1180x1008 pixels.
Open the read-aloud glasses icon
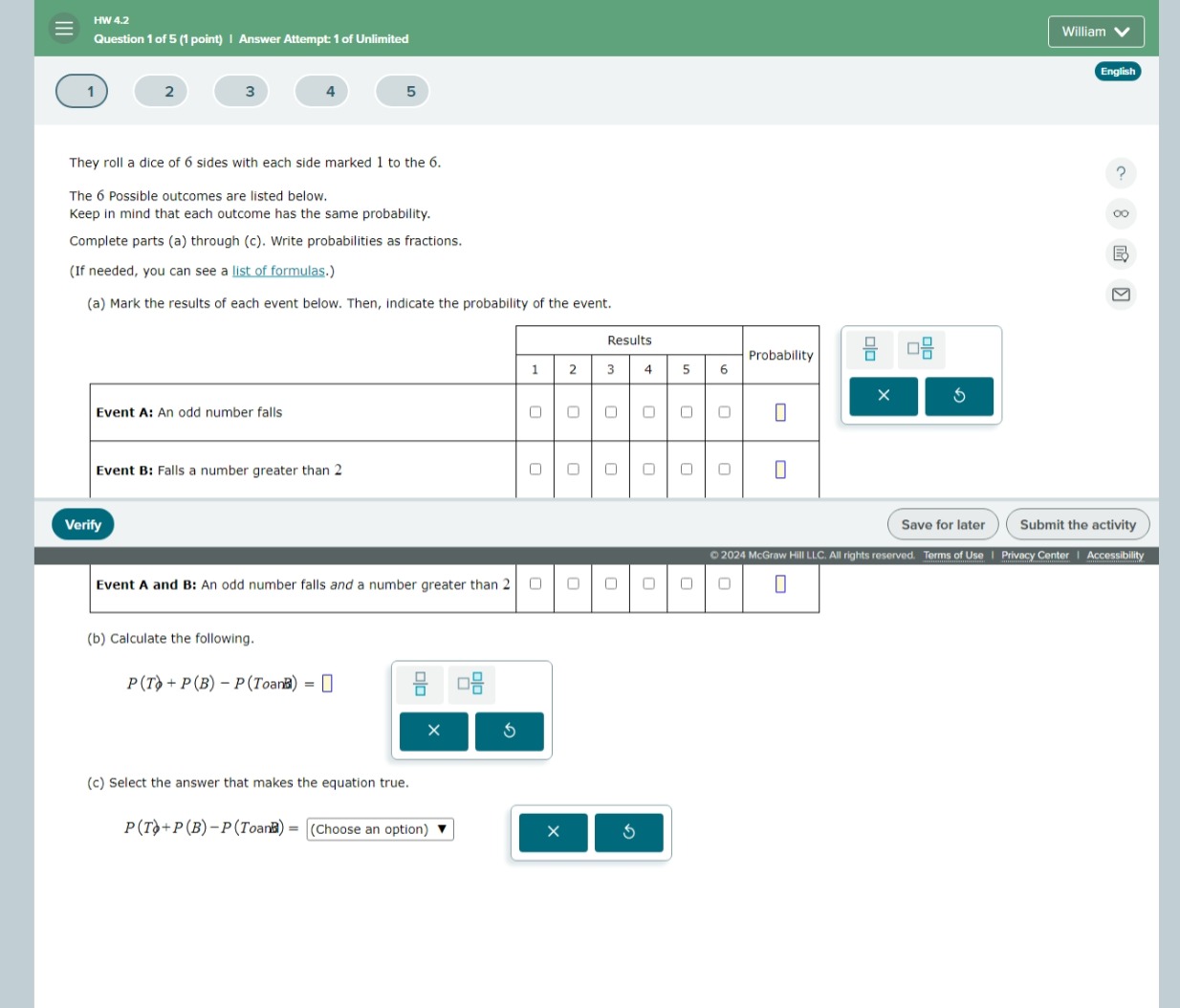pyautogui.click(x=1121, y=213)
